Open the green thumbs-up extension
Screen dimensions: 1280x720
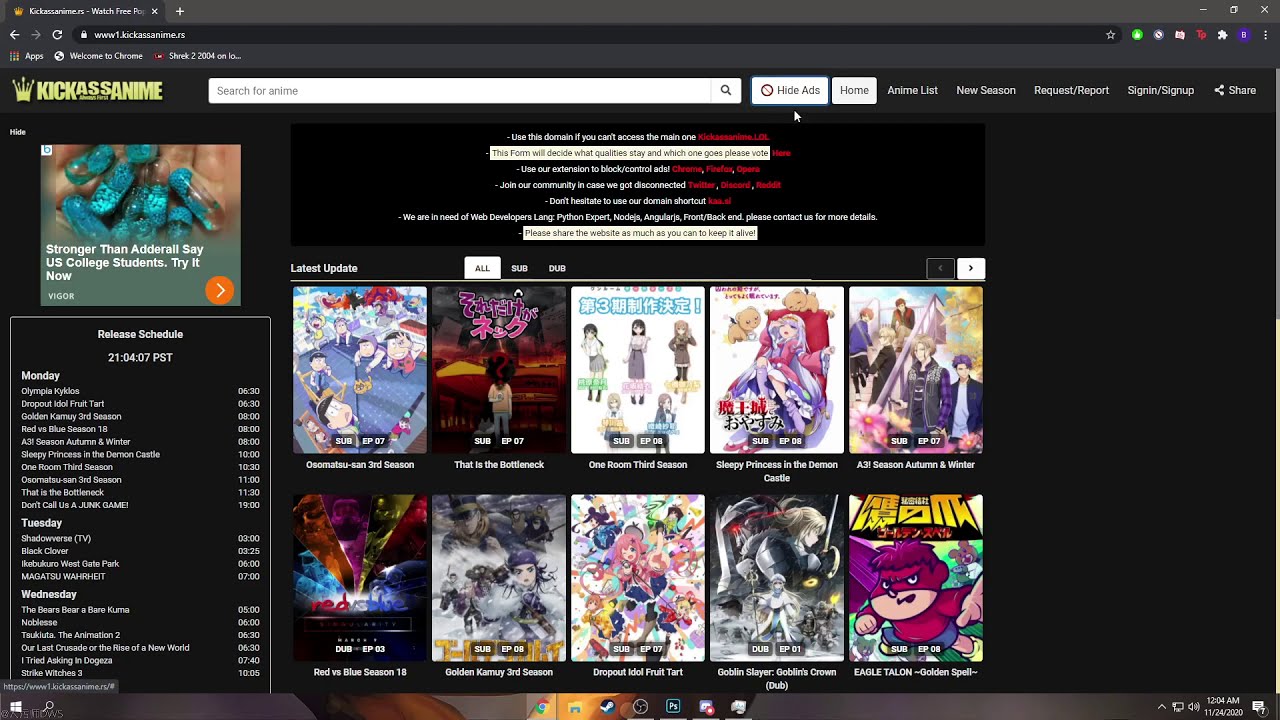1137,34
